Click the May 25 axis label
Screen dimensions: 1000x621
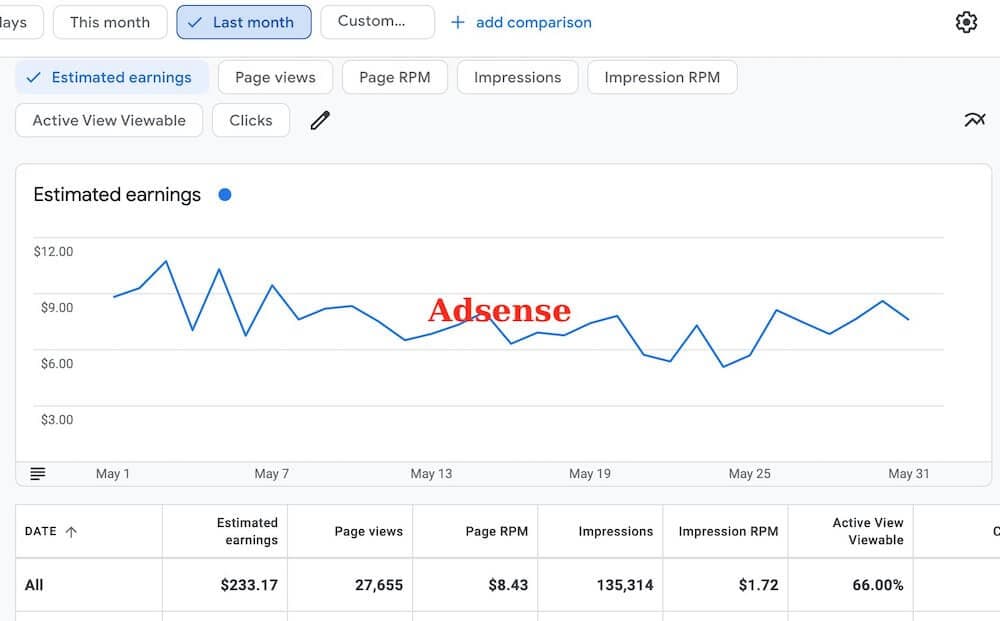pyautogui.click(x=749, y=474)
